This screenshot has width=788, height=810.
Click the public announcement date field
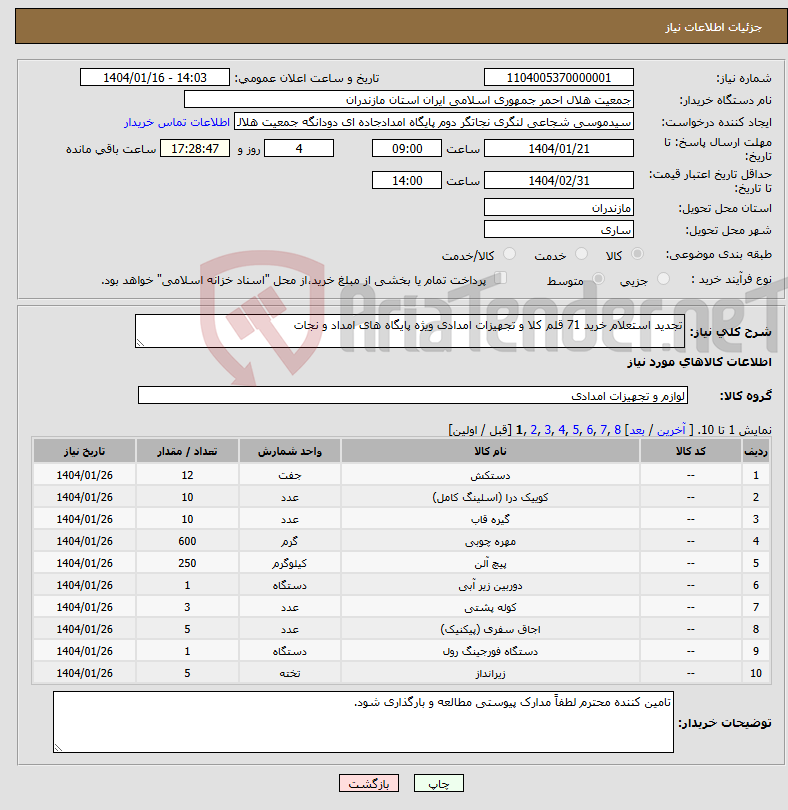pos(154,77)
